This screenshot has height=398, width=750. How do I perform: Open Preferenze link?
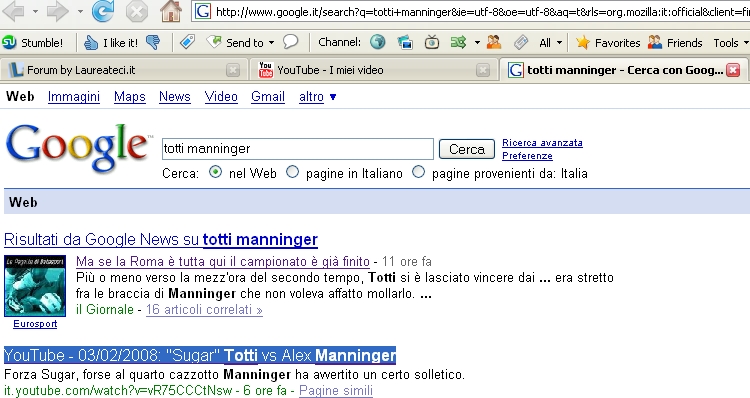click(527, 155)
